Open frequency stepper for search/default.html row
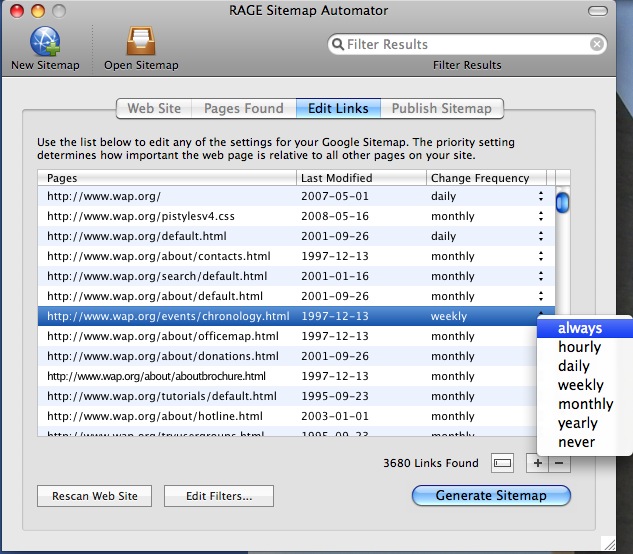This screenshot has height=554, width=633. pyautogui.click(x=541, y=276)
